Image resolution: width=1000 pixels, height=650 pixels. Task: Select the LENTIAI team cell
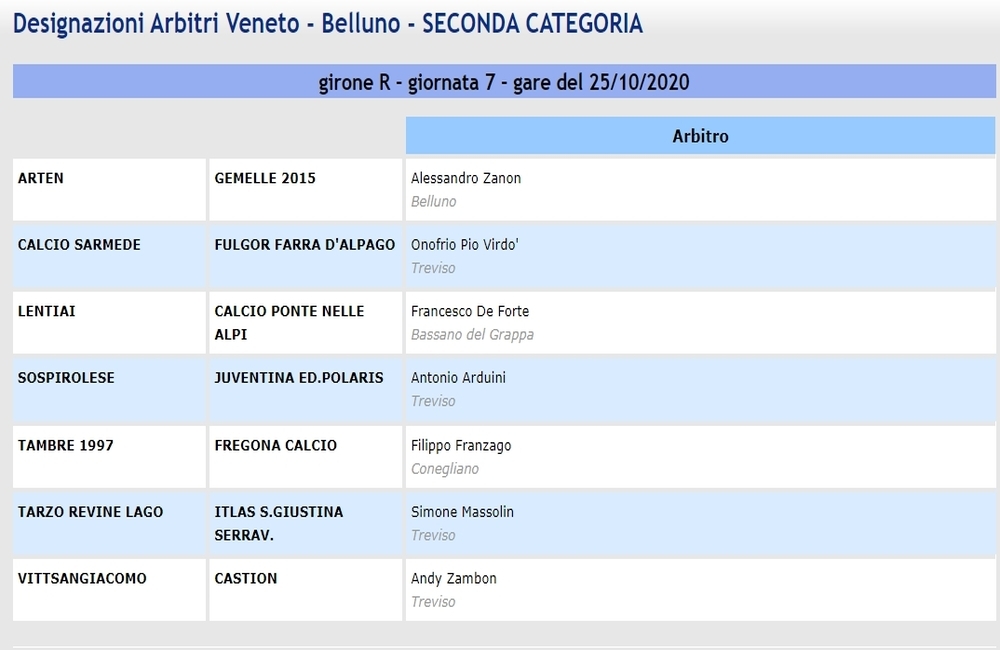click(x=109, y=323)
